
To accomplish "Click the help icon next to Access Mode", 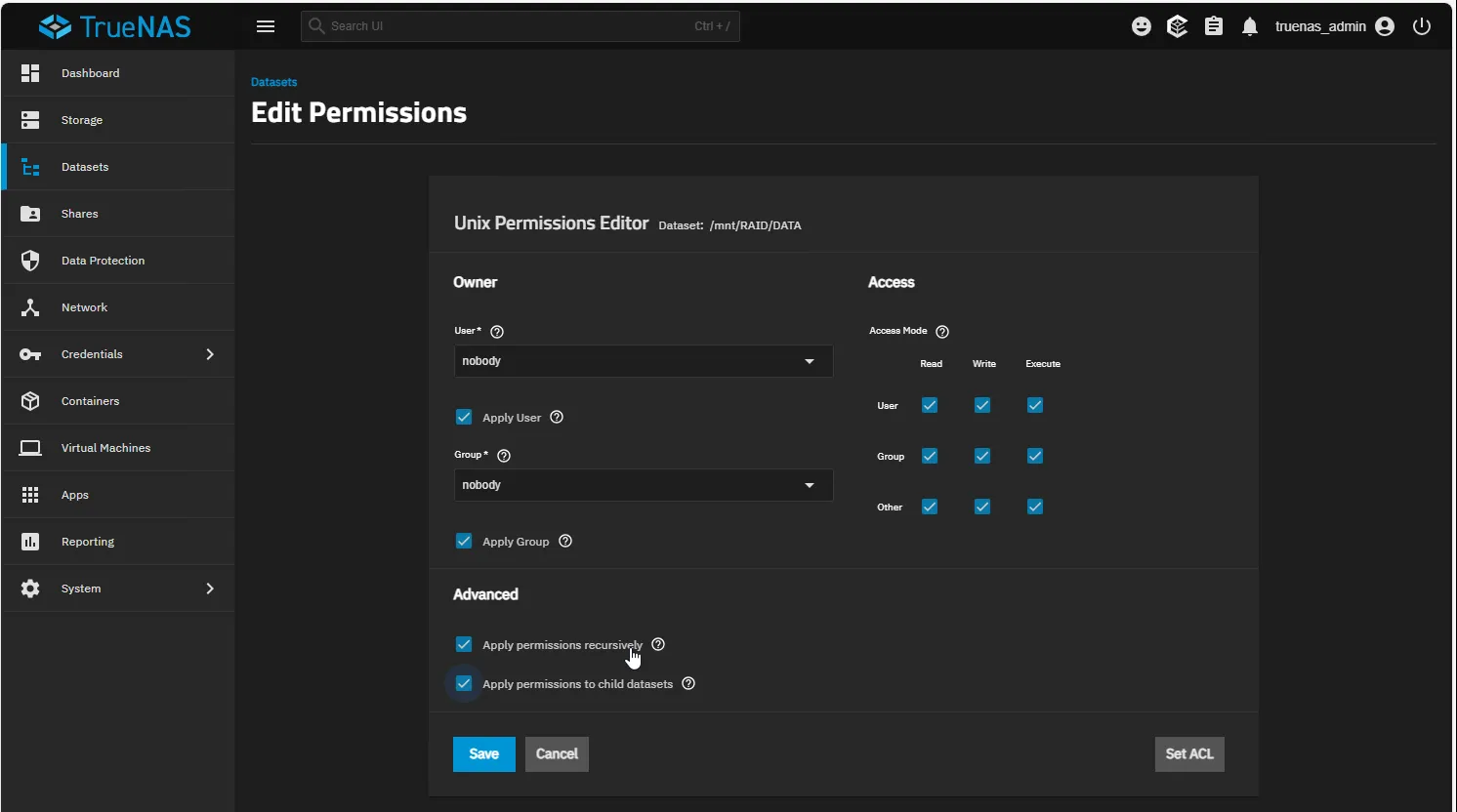I will click(942, 332).
